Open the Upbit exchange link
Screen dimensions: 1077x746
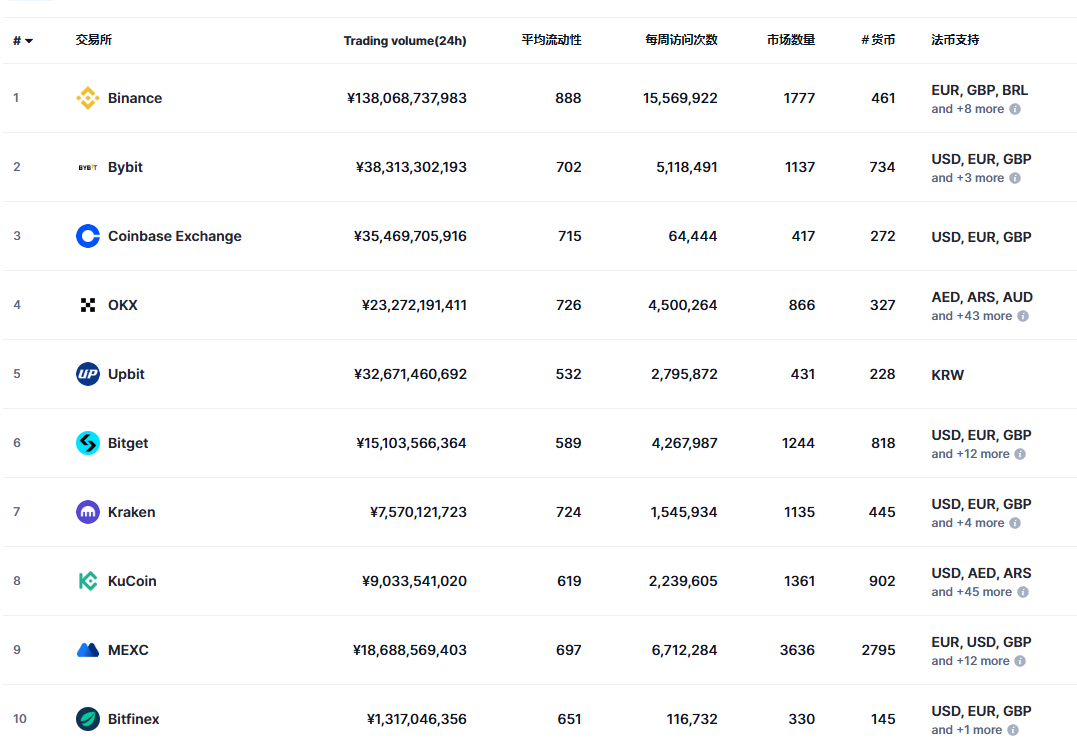[x=126, y=374]
